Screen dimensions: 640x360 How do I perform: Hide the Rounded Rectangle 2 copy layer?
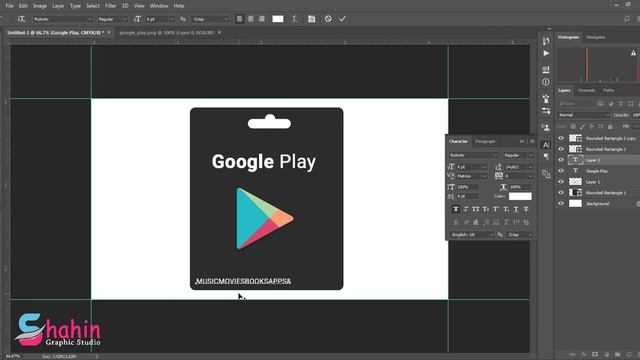[561, 138]
